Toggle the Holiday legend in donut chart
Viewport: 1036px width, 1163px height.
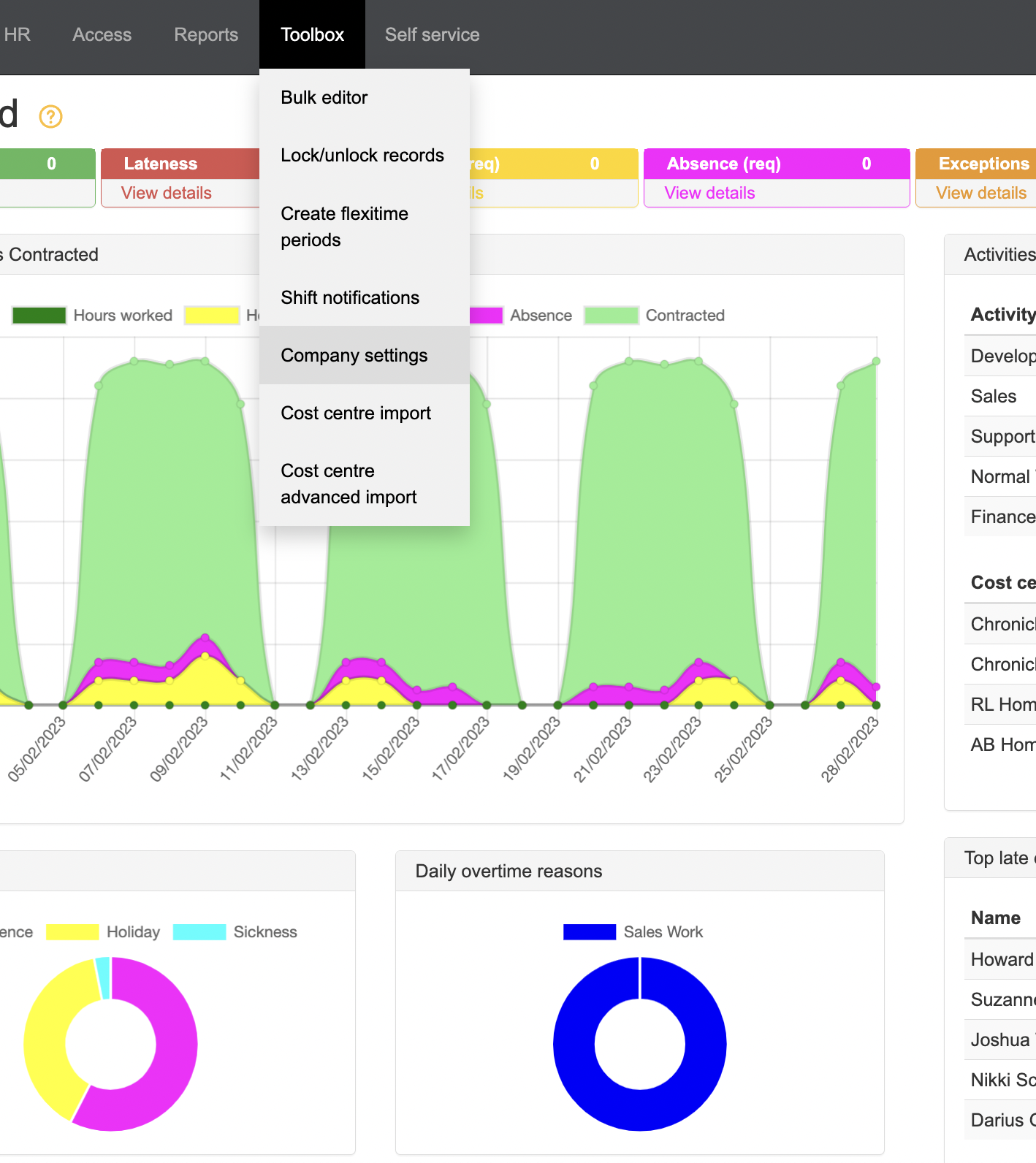[x=72, y=932]
